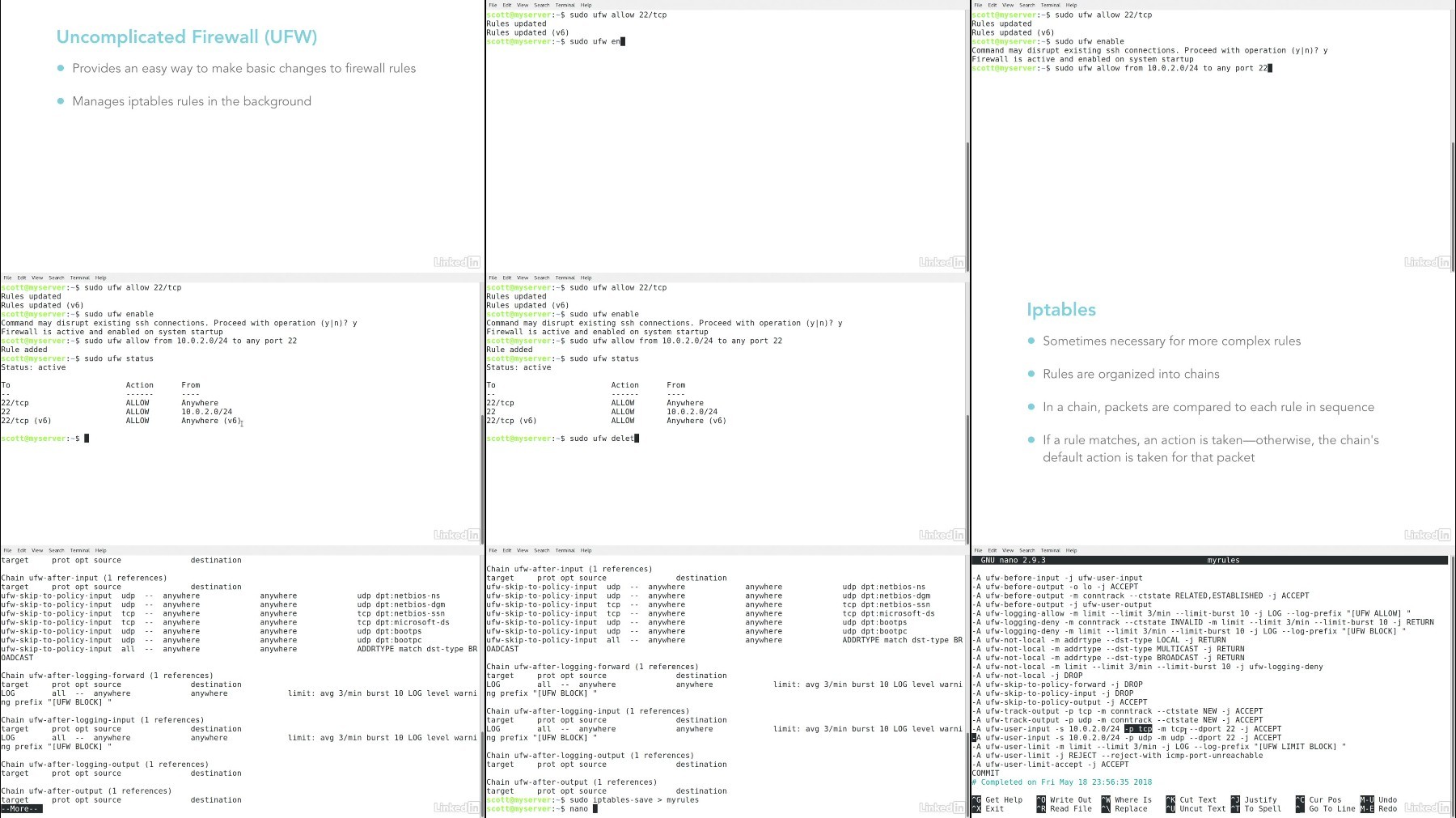1456x818 pixels.
Task: Click the ^W Where Is shortcut in nano
Action: pyautogui.click(x=1127, y=799)
